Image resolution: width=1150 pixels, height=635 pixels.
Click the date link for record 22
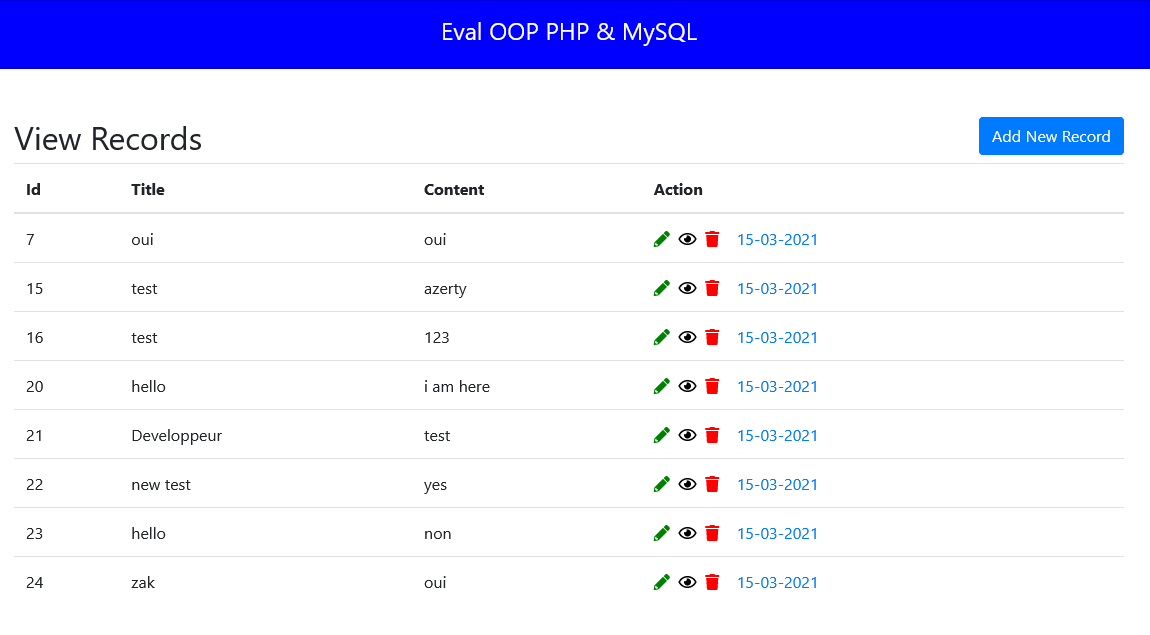(777, 484)
